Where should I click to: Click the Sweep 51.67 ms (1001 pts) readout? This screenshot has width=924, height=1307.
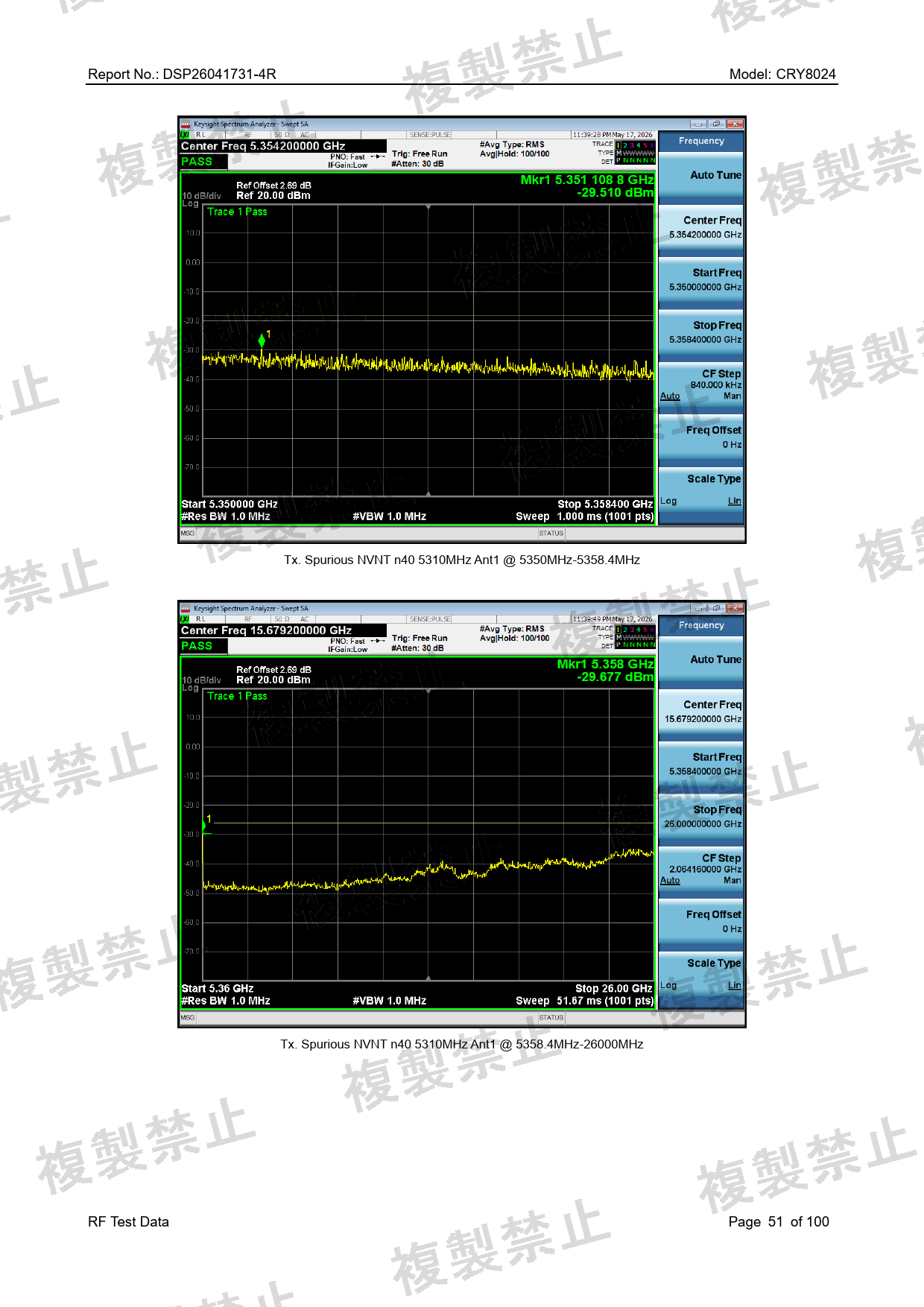point(585,1001)
